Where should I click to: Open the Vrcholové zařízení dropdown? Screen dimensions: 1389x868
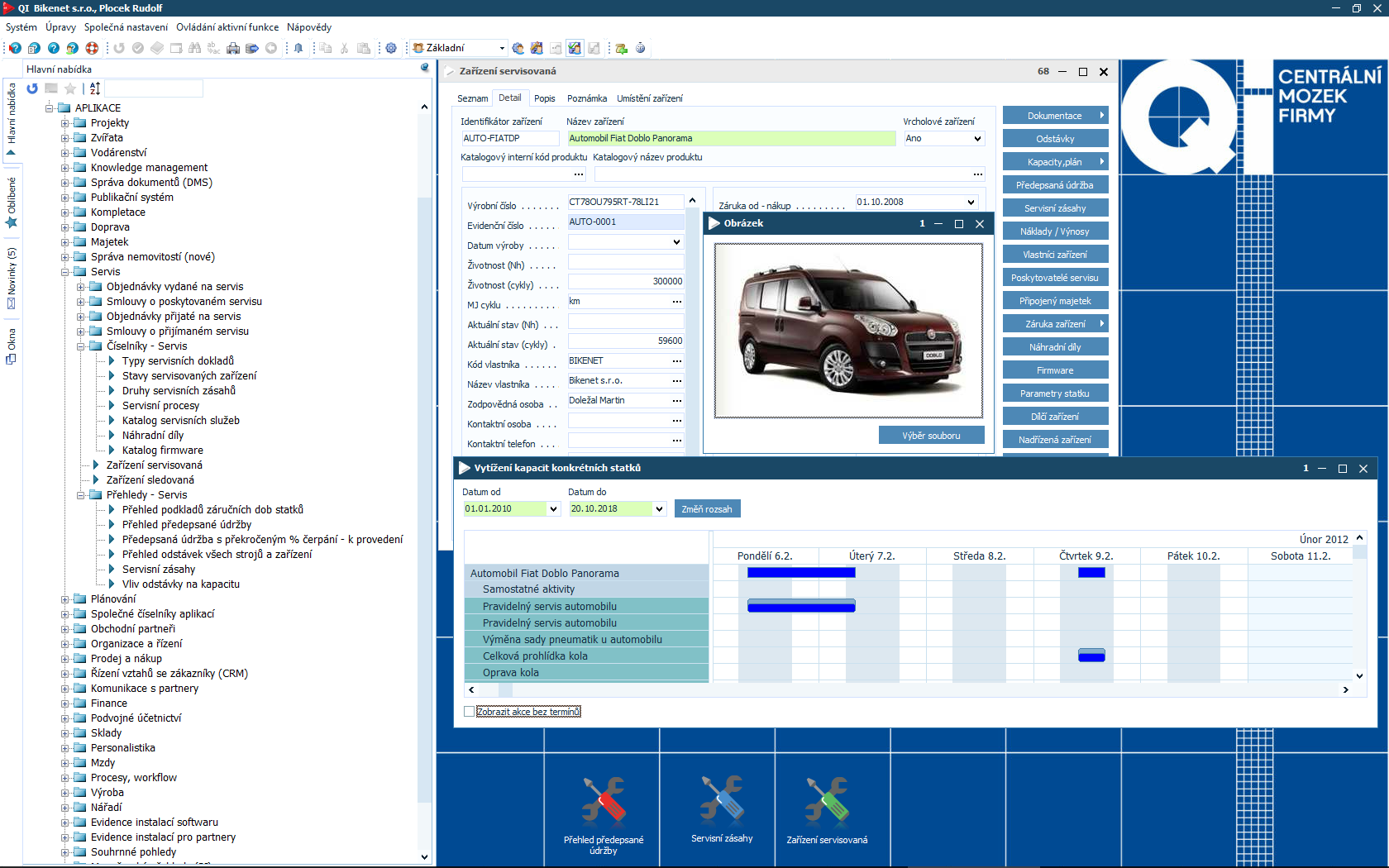(x=977, y=139)
